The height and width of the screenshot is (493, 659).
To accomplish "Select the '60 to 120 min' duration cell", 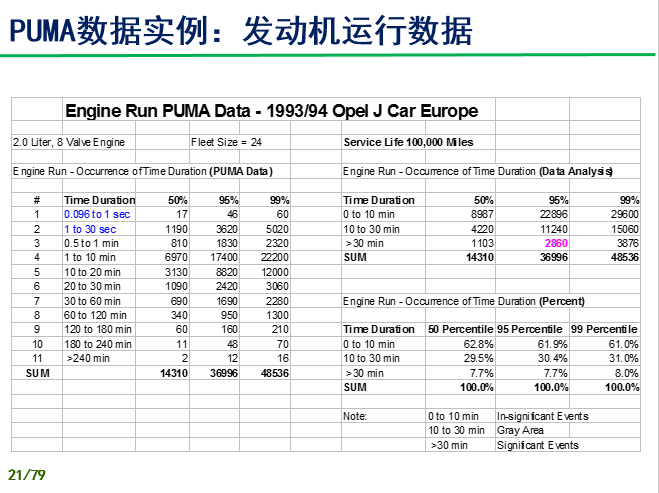I will pyautogui.click(x=95, y=315).
